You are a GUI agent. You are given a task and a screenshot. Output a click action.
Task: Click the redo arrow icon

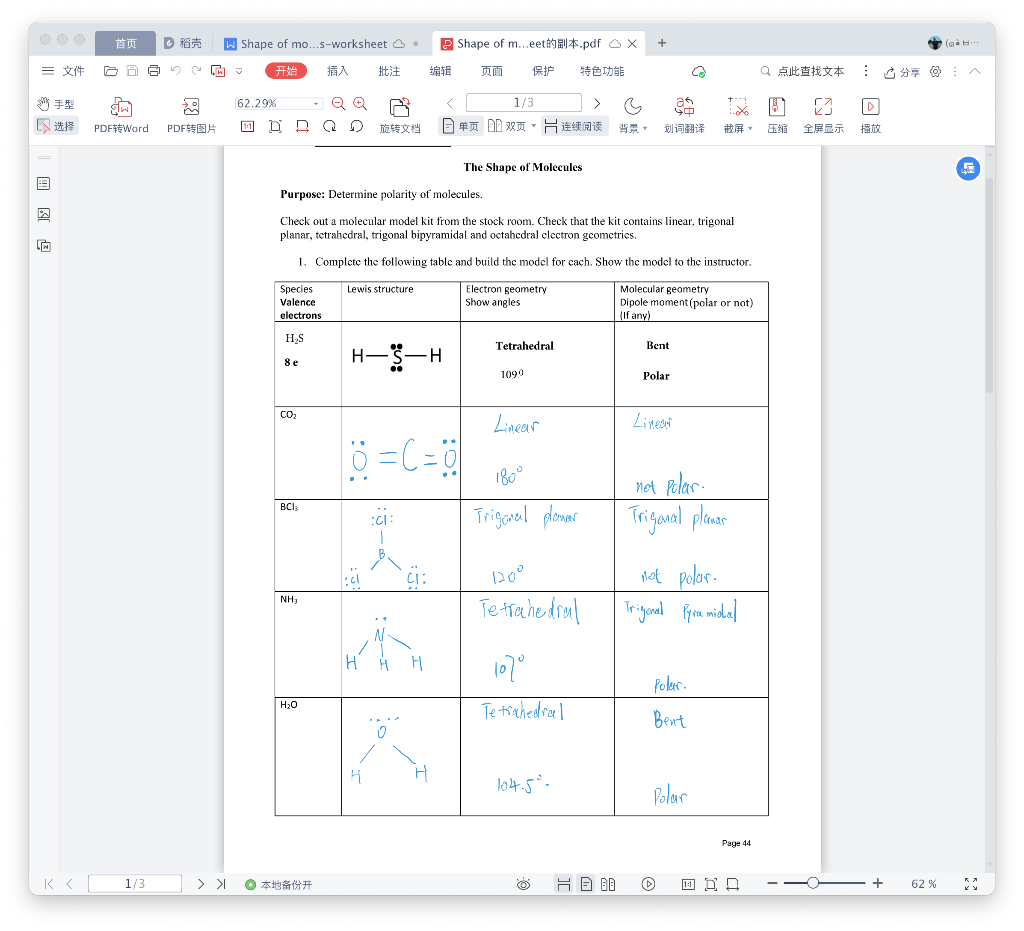pos(197,71)
